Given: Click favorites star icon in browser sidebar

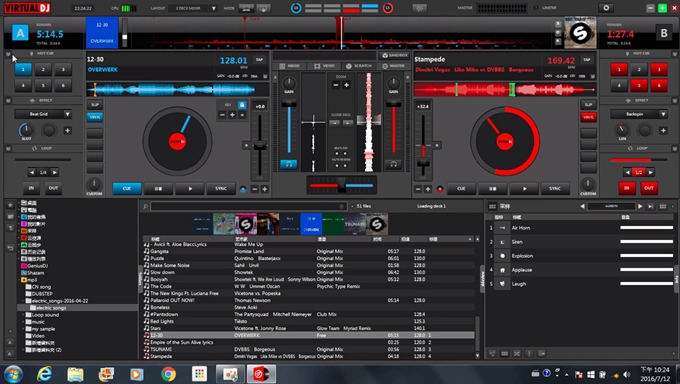Looking at the screenshot, I should [x=10, y=204].
